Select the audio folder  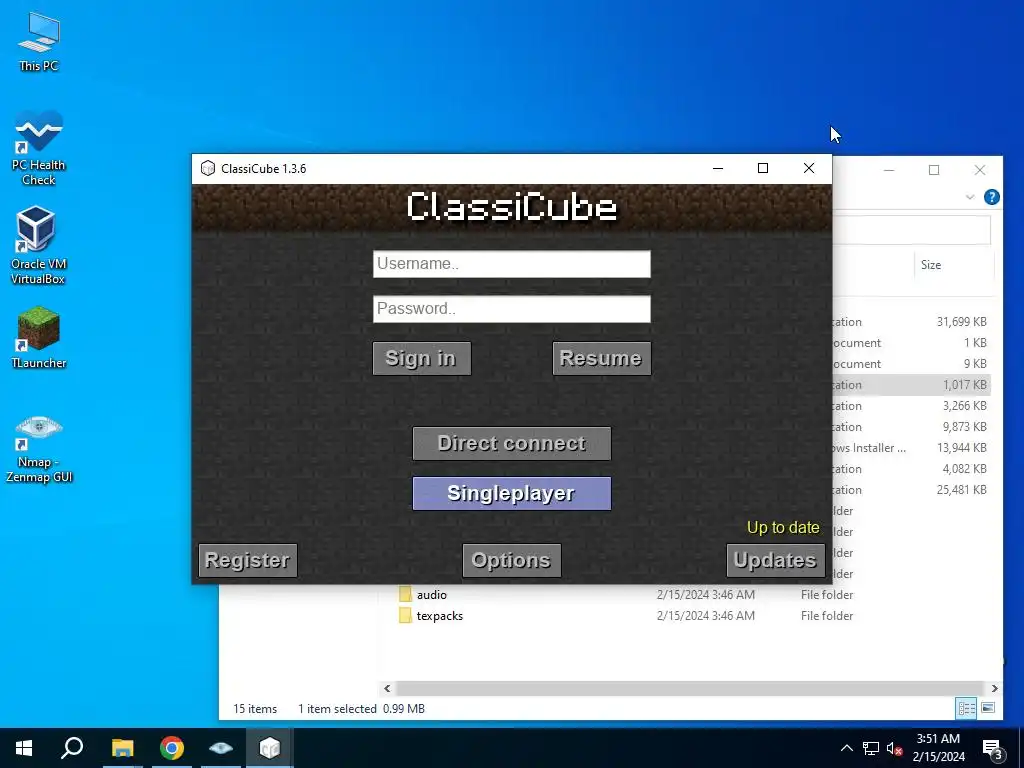[x=432, y=595]
